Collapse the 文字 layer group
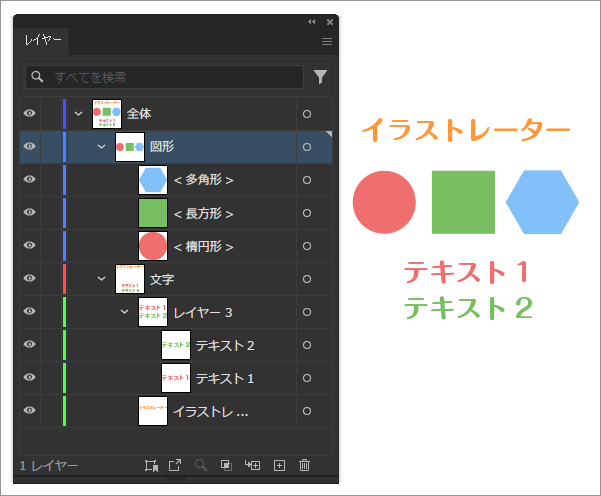This screenshot has width=601, height=496. click(101, 279)
